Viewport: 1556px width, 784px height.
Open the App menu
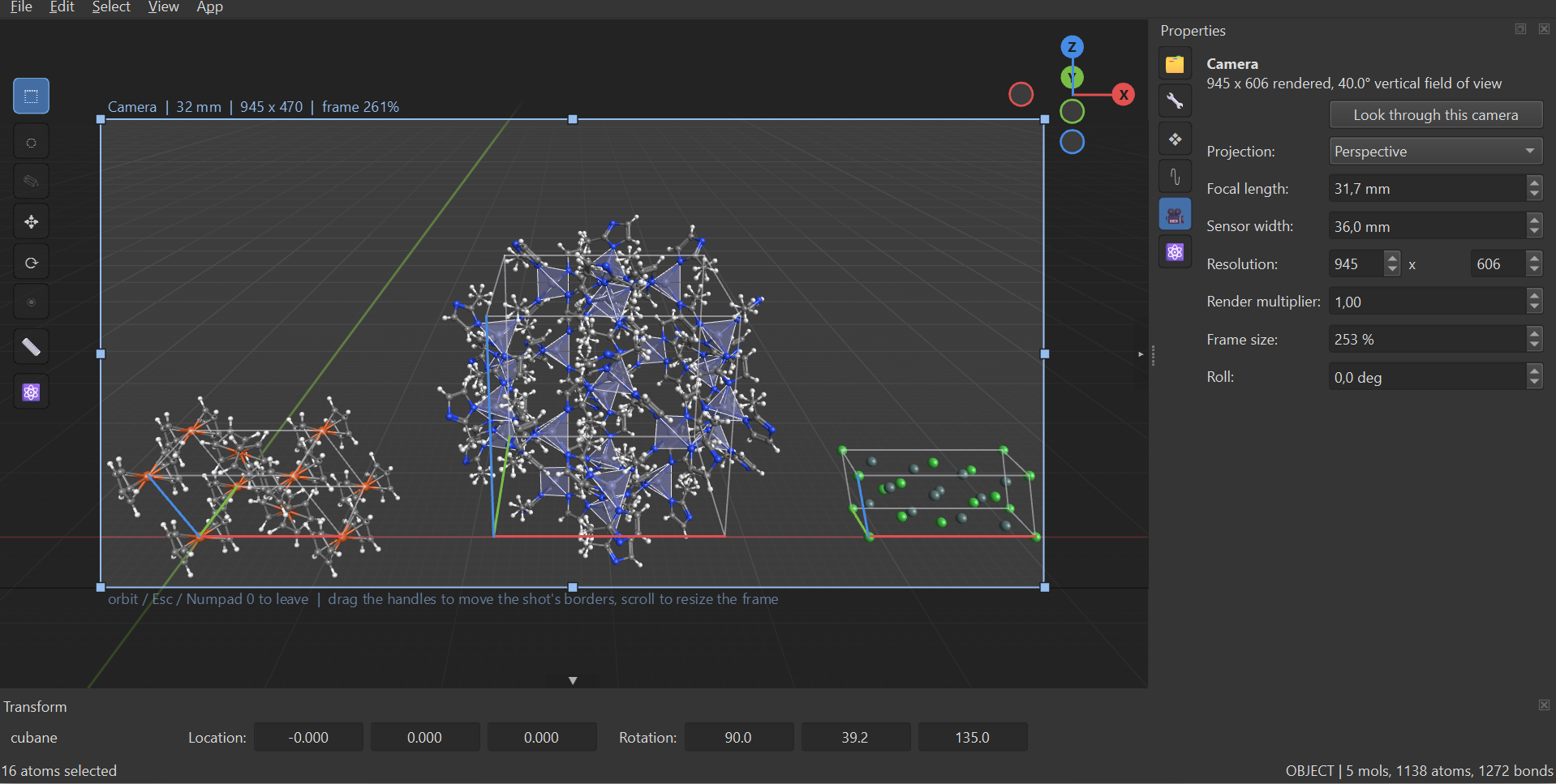tap(209, 7)
